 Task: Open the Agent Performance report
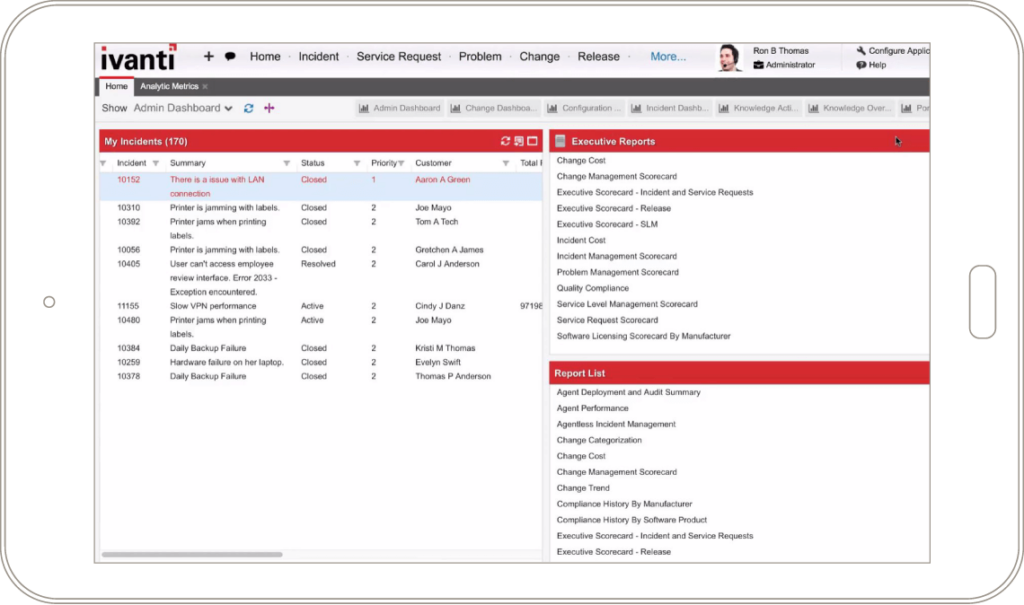[x=592, y=408]
